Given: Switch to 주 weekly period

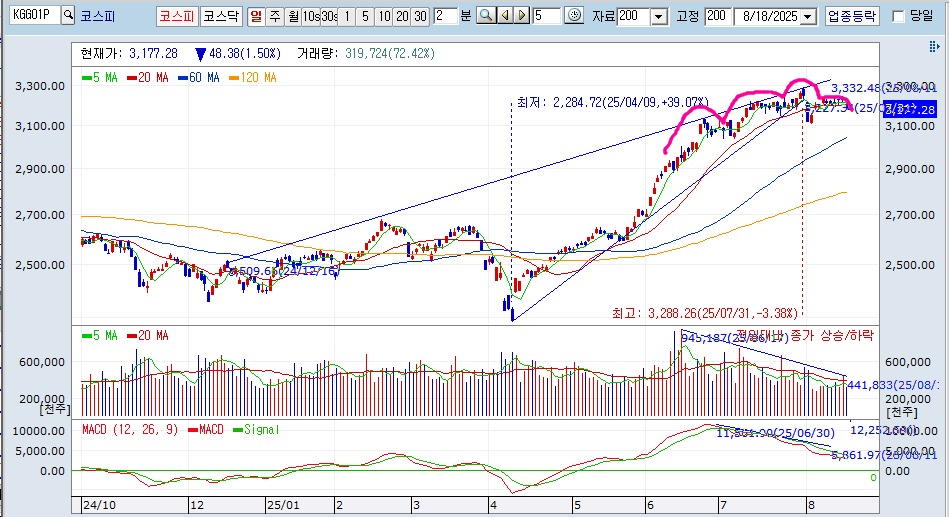Looking at the screenshot, I should click(x=275, y=16).
